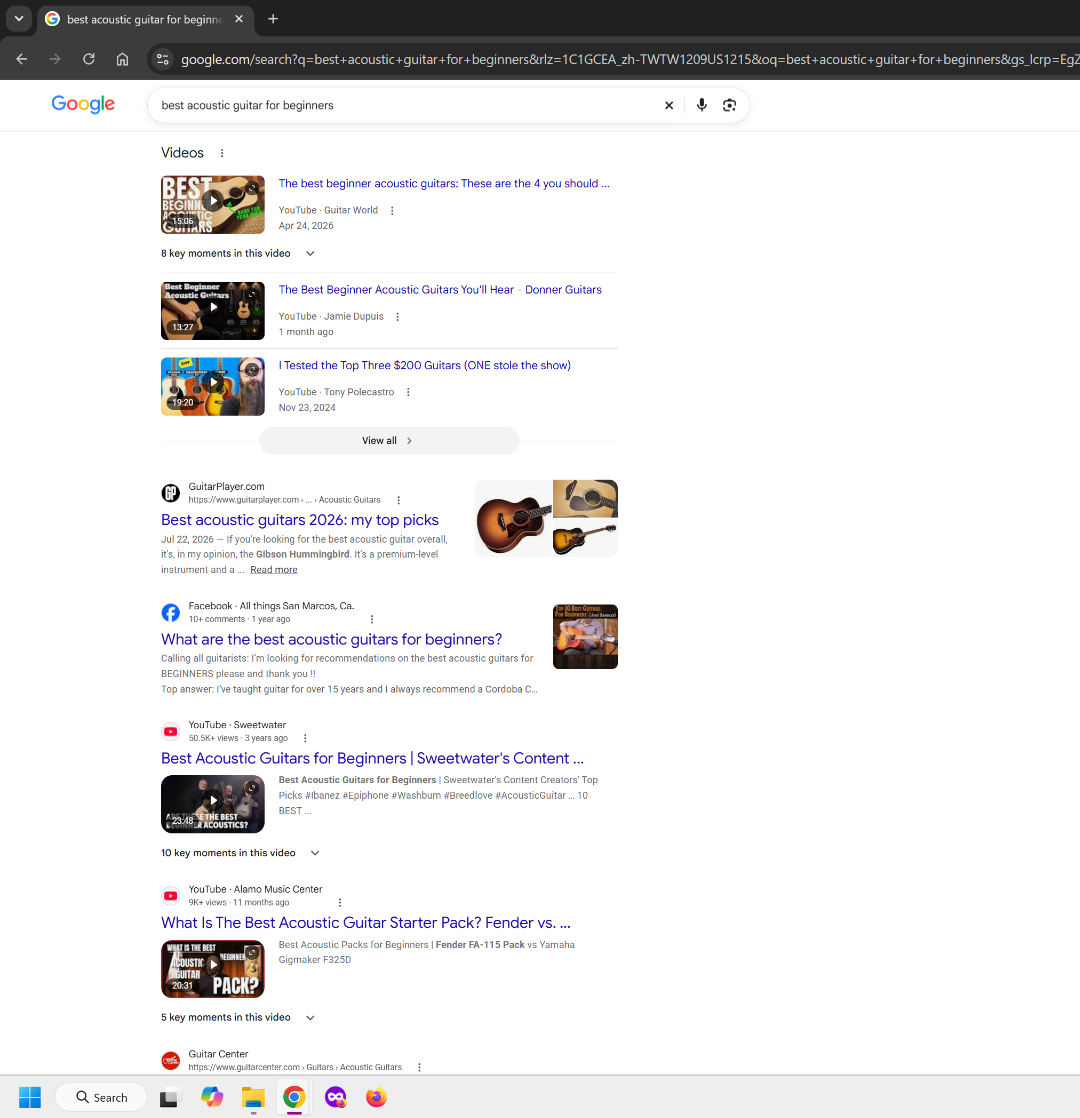Open options menu for GuitarPlayer.com result
Viewport: 1080px width, 1118px height.
398,501
